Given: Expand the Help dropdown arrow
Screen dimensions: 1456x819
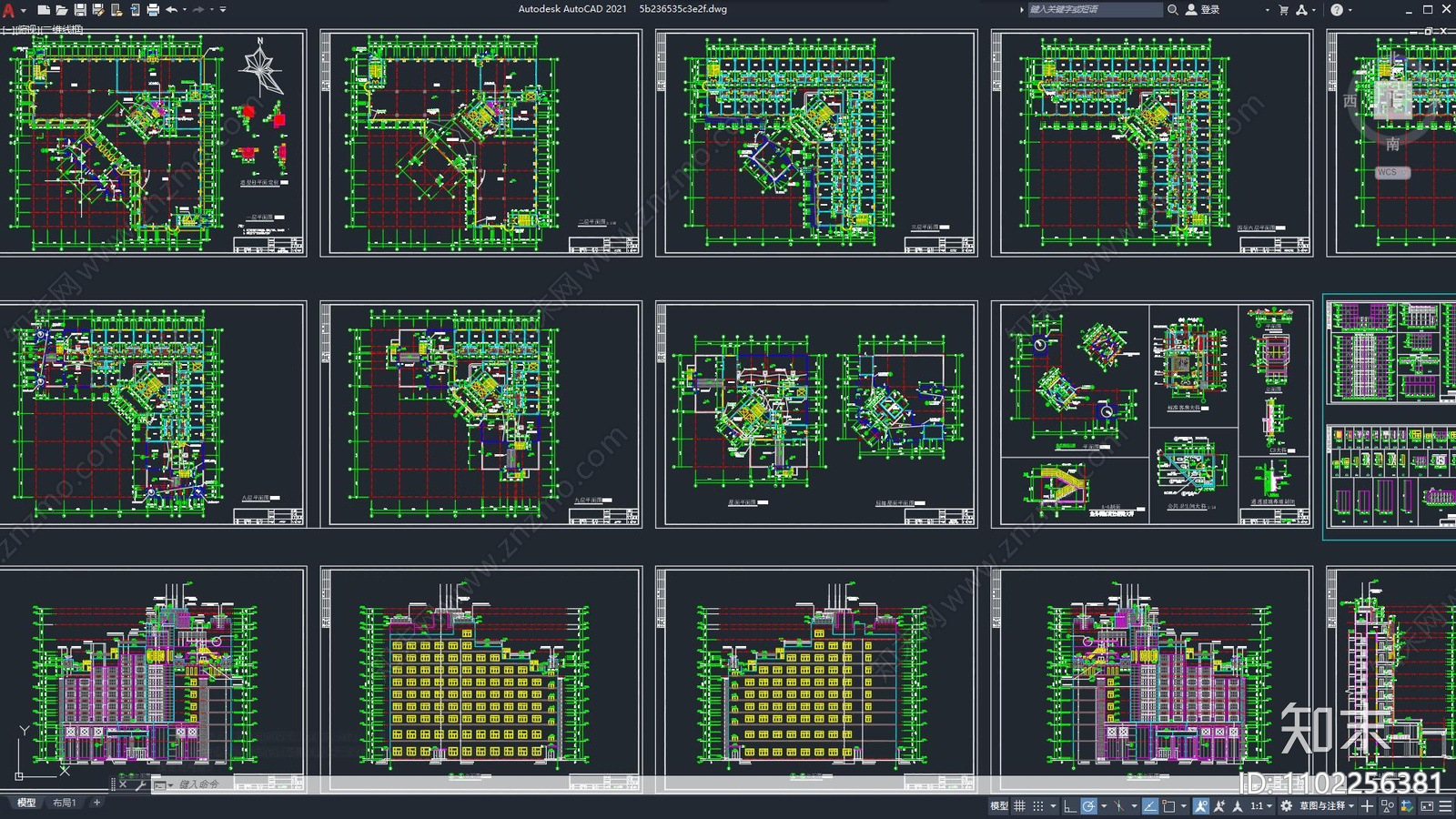Looking at the screenshot, I should coord(1350,10).
